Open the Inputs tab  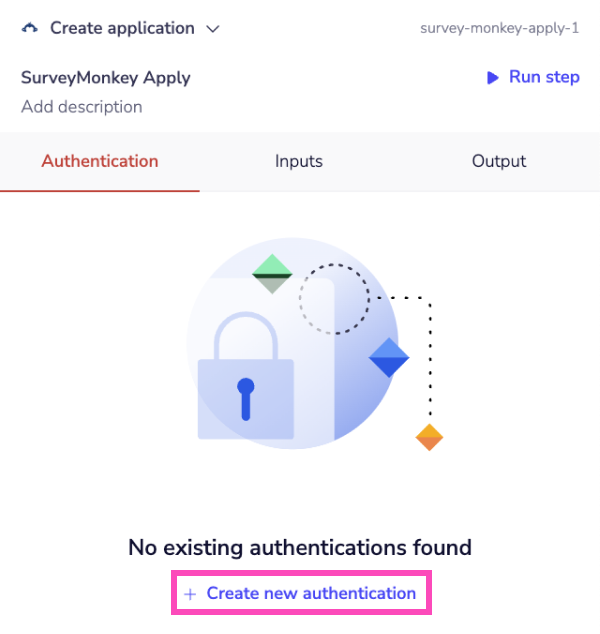tap(299, 161)
